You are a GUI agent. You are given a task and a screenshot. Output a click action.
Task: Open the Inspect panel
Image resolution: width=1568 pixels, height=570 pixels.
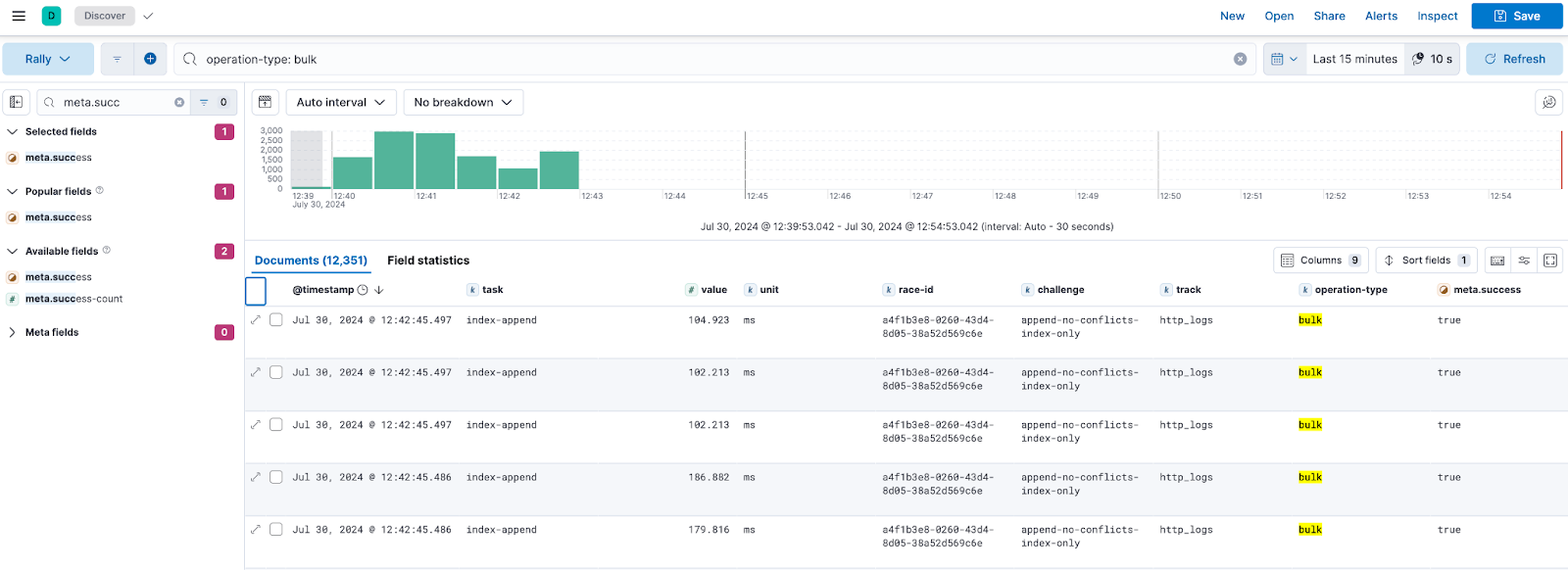pyautogui.click(x=1437, y=16)
